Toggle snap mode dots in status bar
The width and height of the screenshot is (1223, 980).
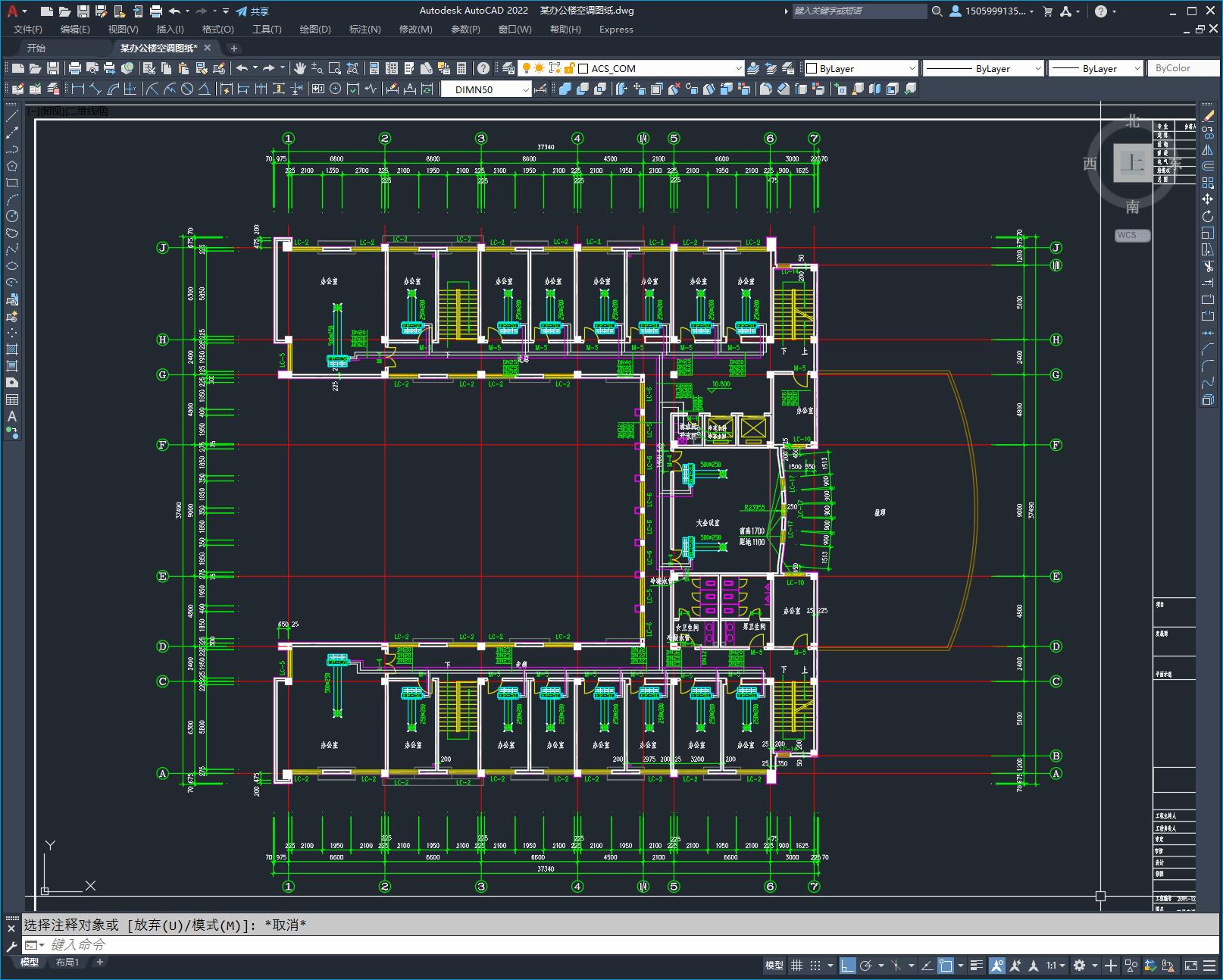(815, 965)
